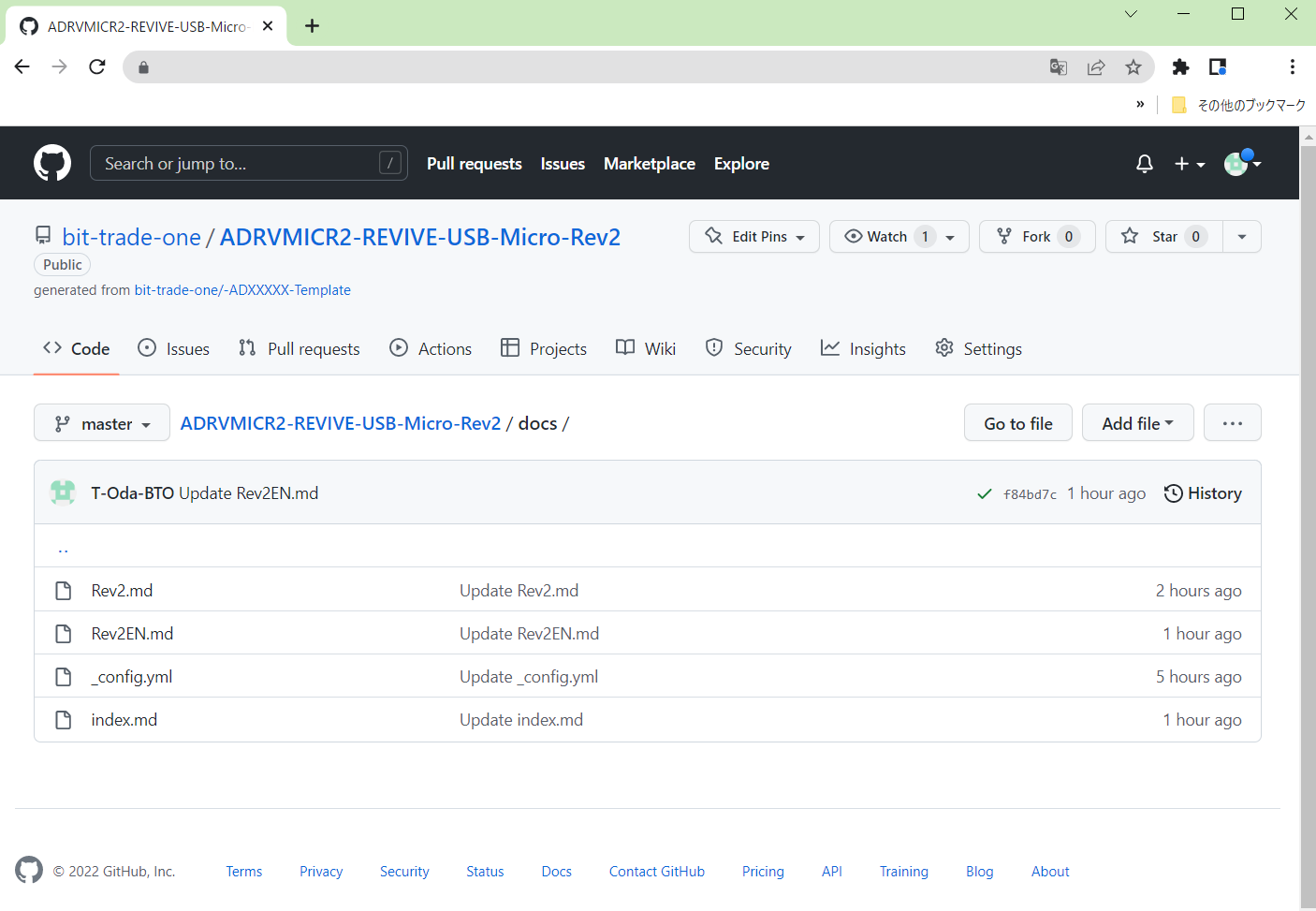Click the Go to file button
The image size is (1316, 911).
coord(1018,423)
